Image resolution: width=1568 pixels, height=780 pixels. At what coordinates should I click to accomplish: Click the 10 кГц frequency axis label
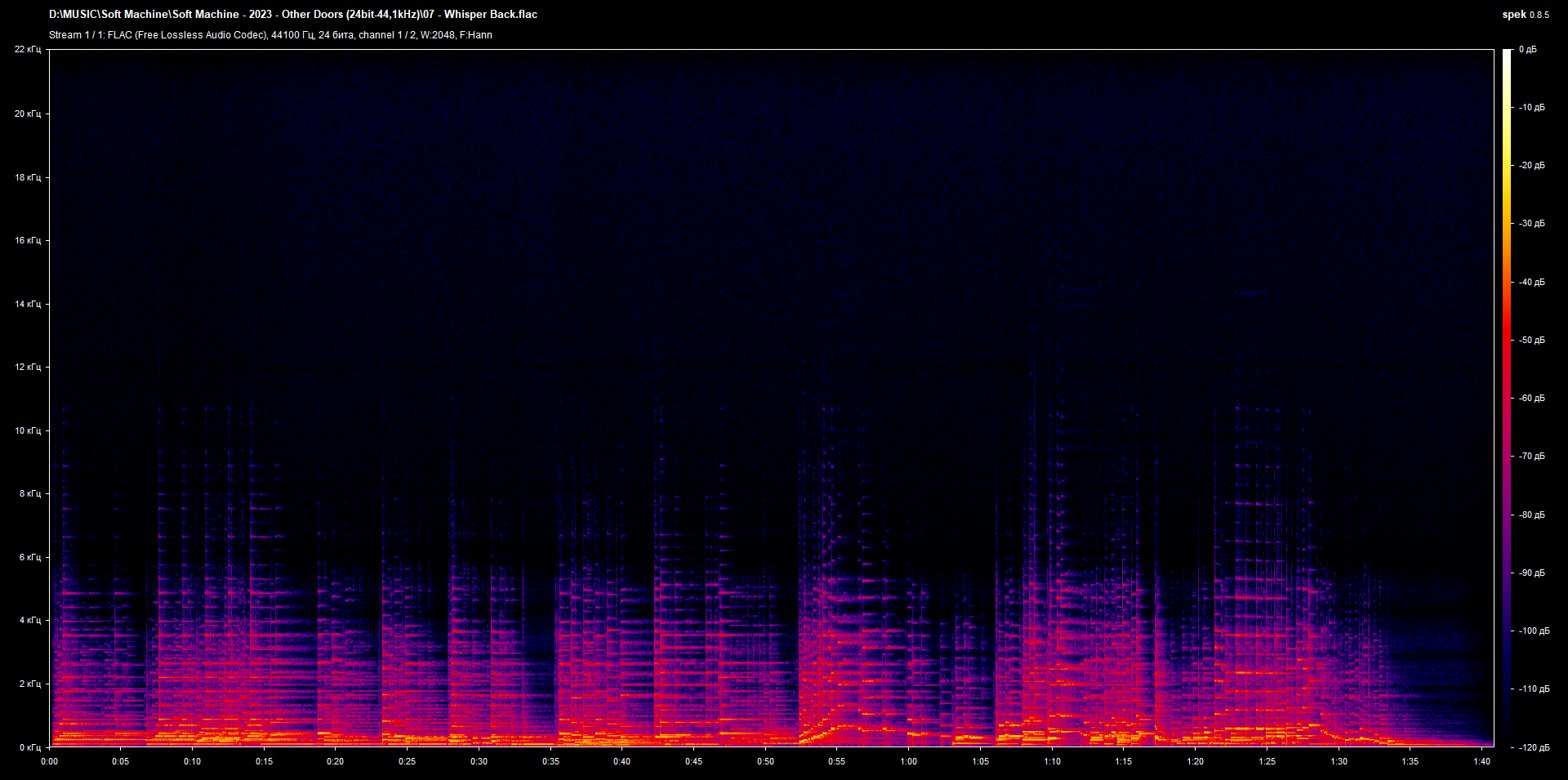click(x=28, y=430)
